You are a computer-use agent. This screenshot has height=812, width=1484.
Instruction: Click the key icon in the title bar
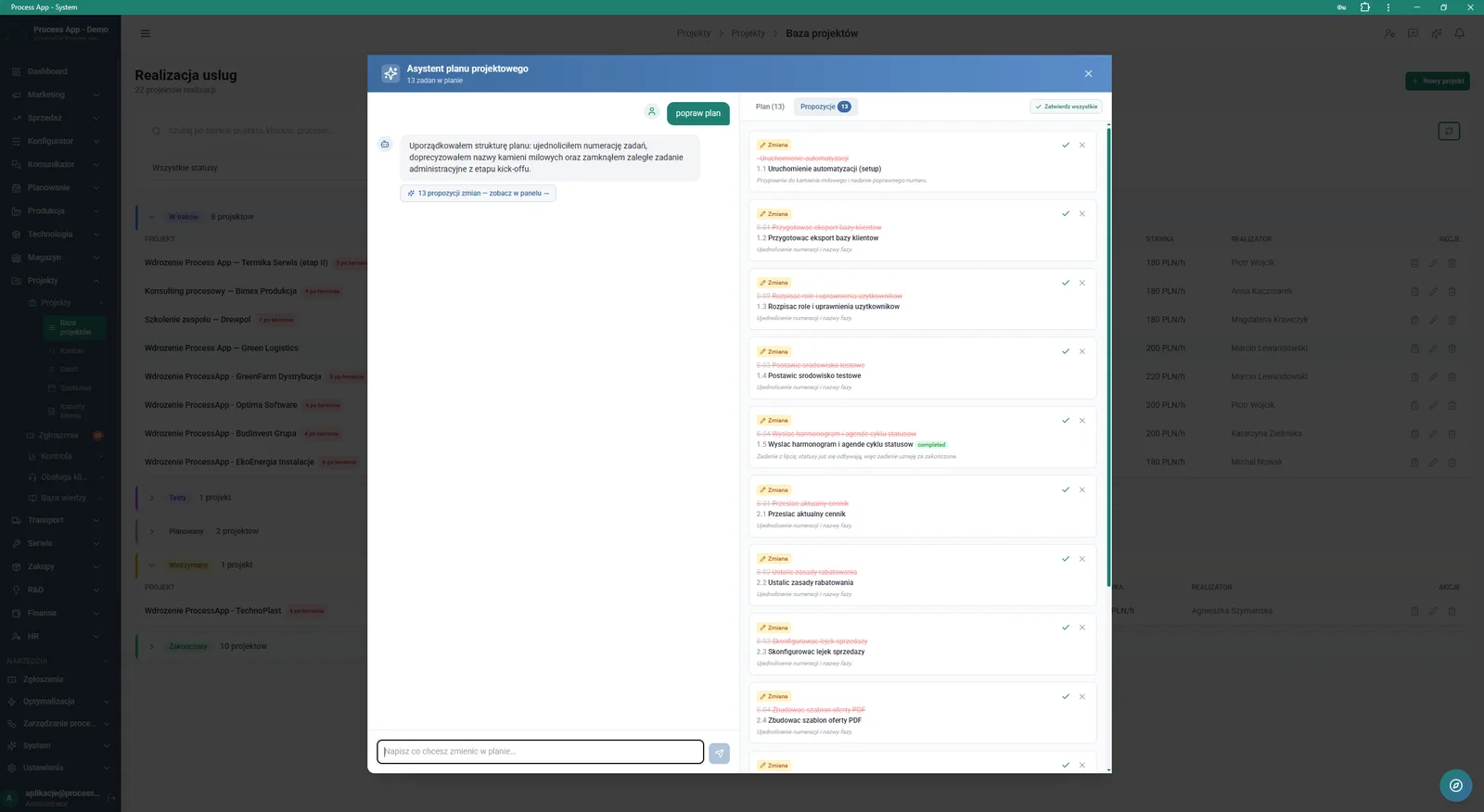click(1341, 7)
